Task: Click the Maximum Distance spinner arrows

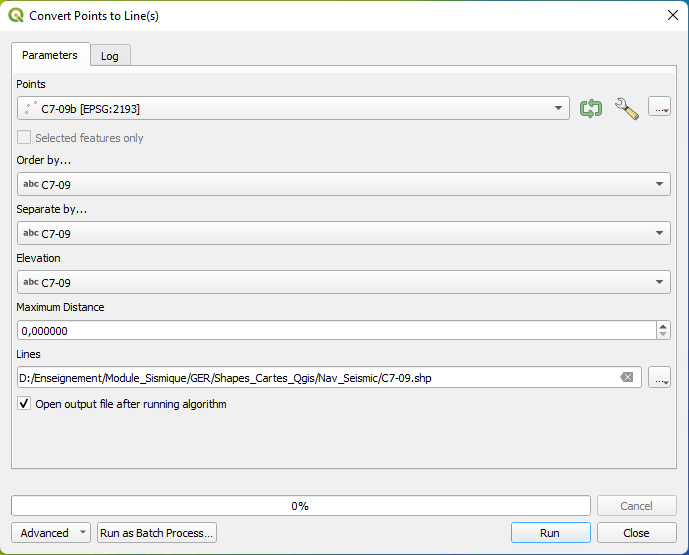Action: coord(663,330)
